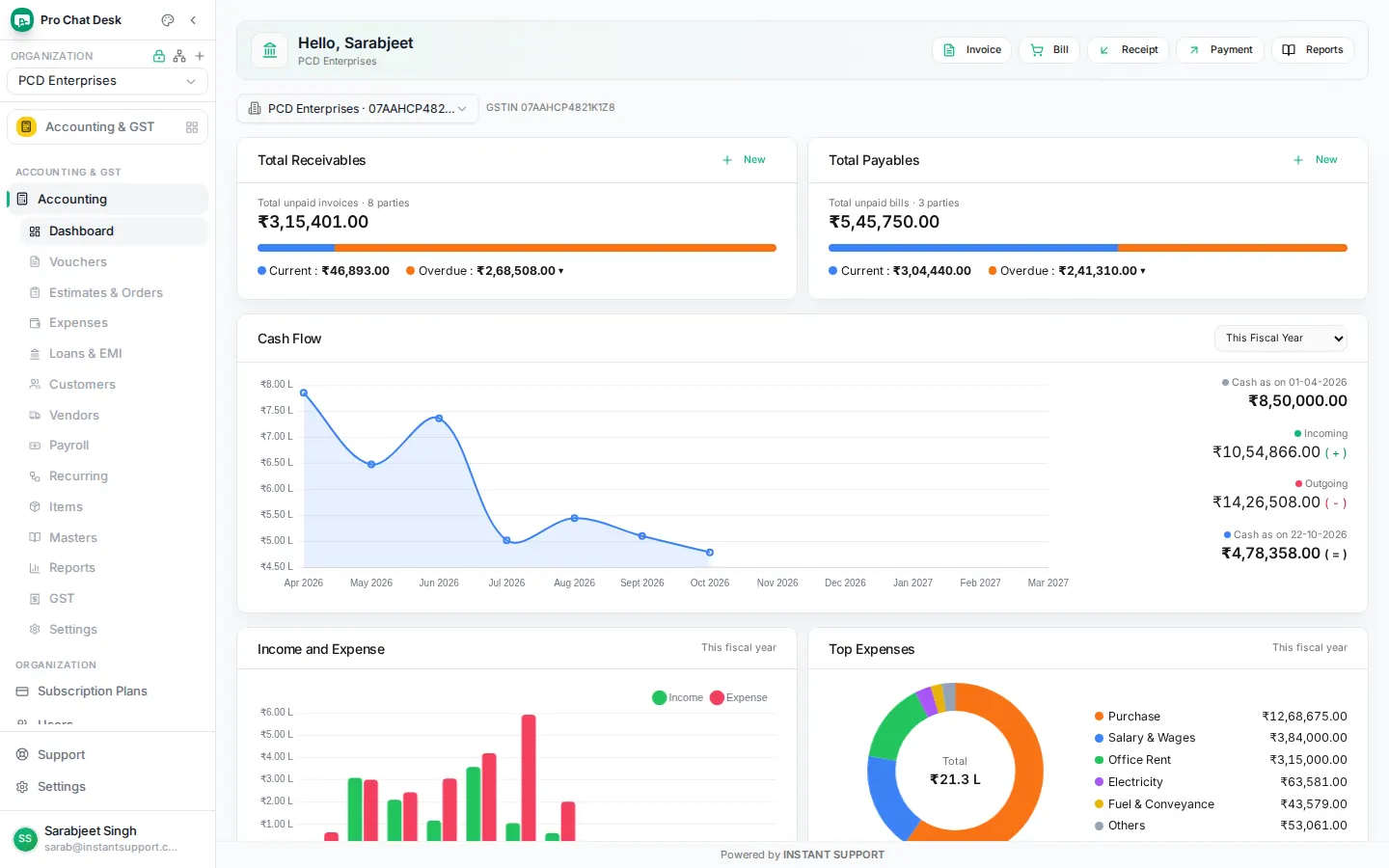Click the Pro Chat Desk logo
The width and height of the screenshot is (1389, 868).
pyautogui.click(x=22, y=20)
